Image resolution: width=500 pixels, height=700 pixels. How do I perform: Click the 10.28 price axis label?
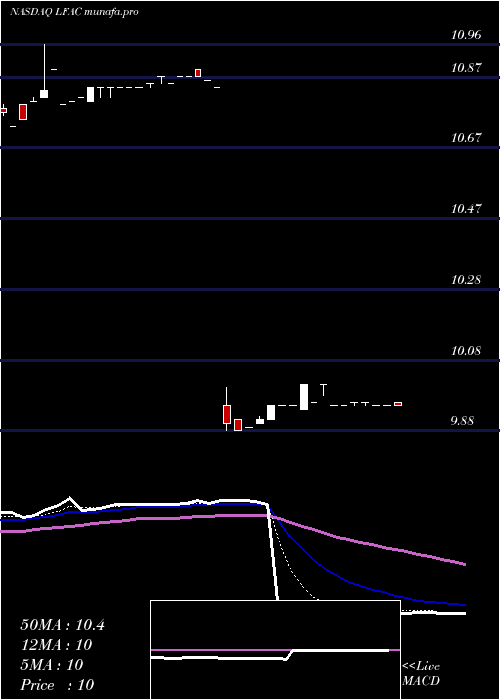point(466,280)
